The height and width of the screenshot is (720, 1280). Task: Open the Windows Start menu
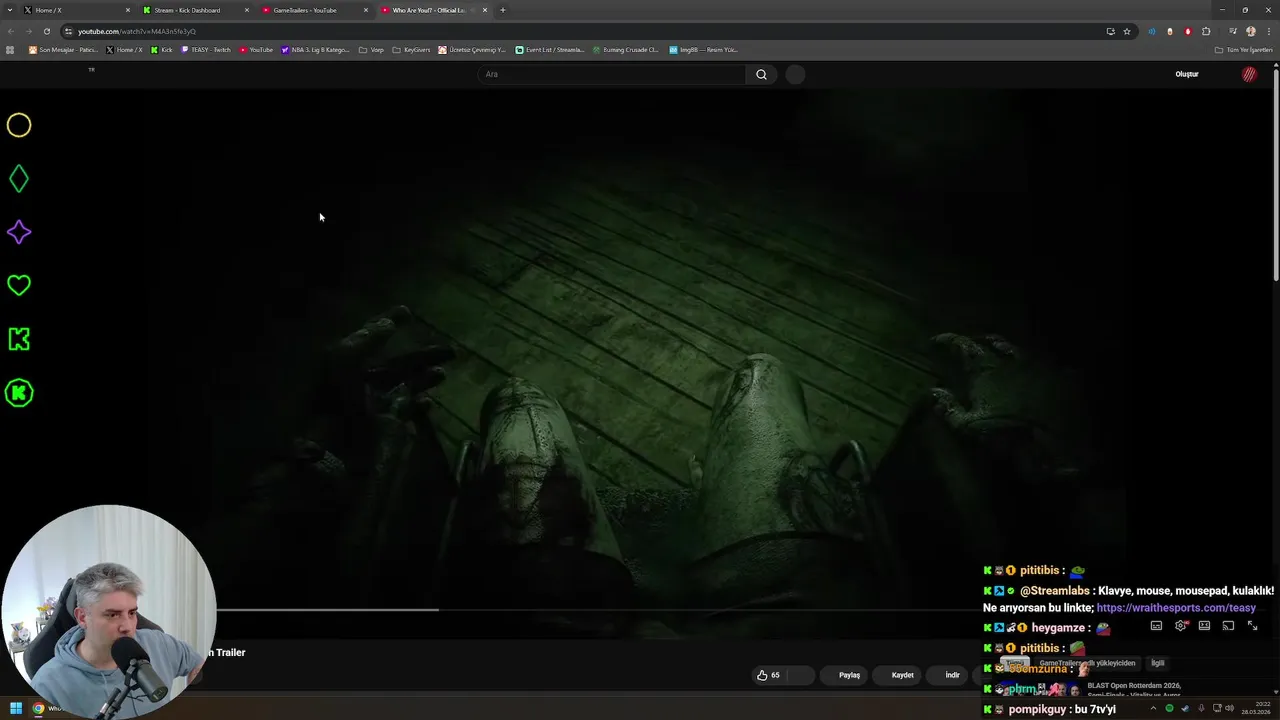[15, 708]
